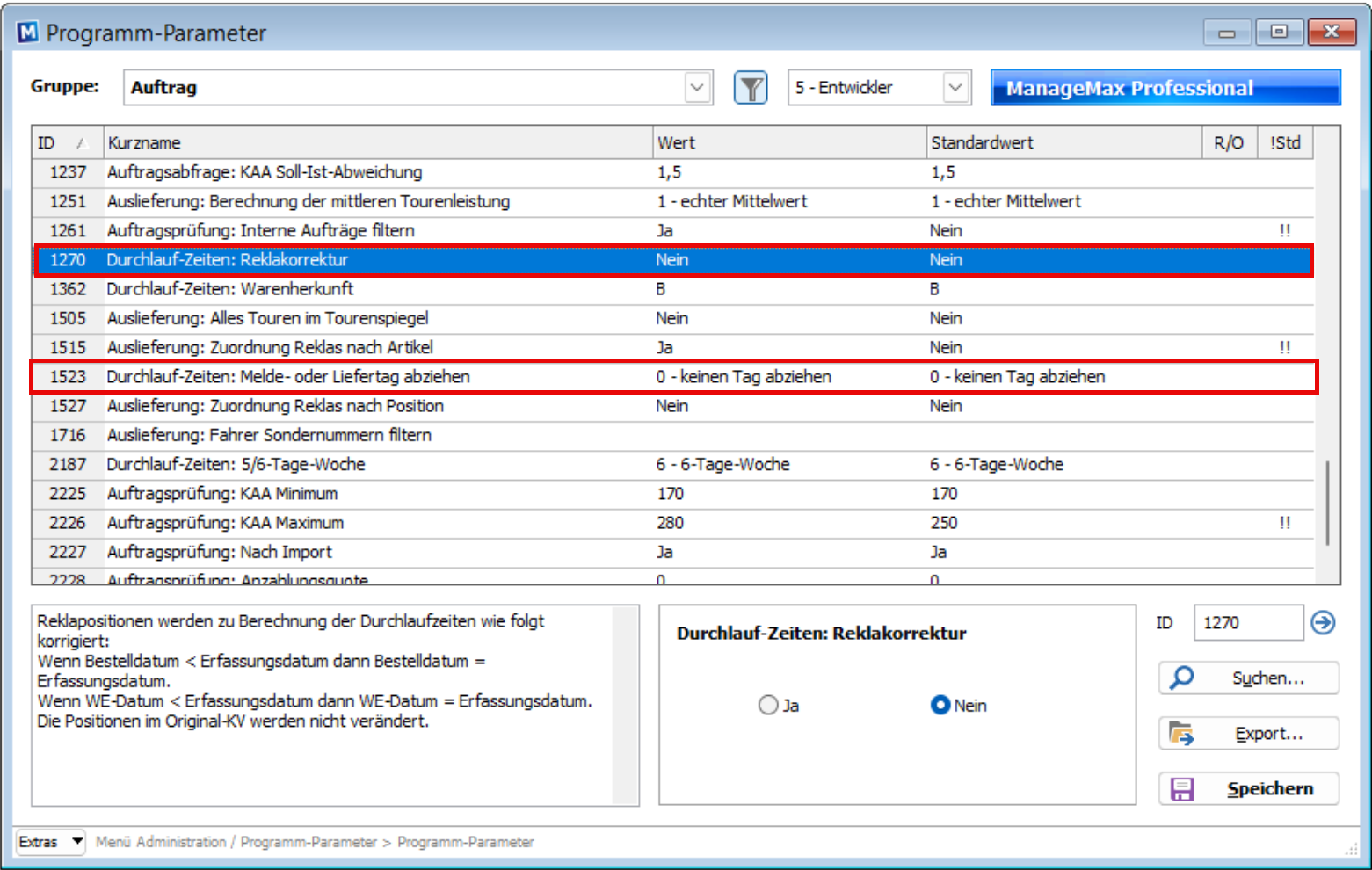
Task: Save parameter with Speichern button
Action: click(1248, 788)
